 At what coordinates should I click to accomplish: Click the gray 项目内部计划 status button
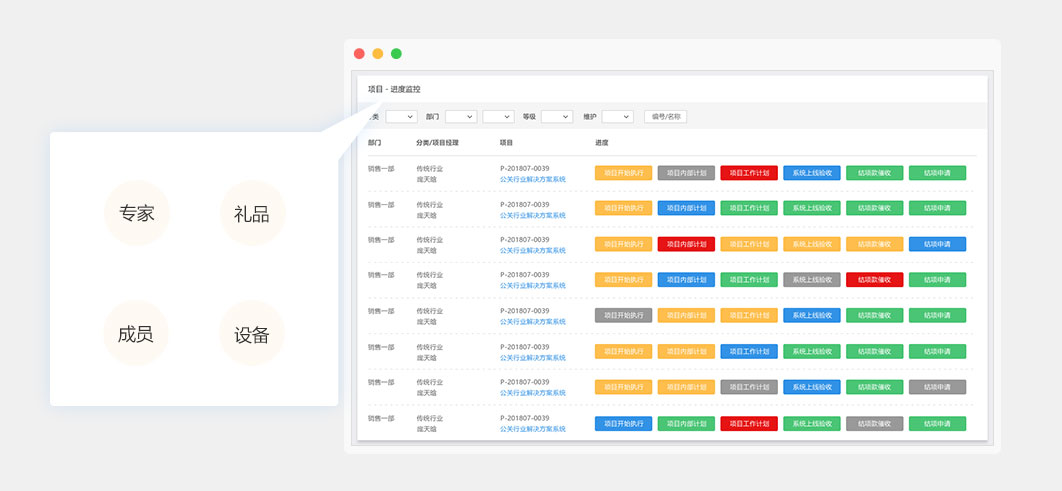point(686,173)
